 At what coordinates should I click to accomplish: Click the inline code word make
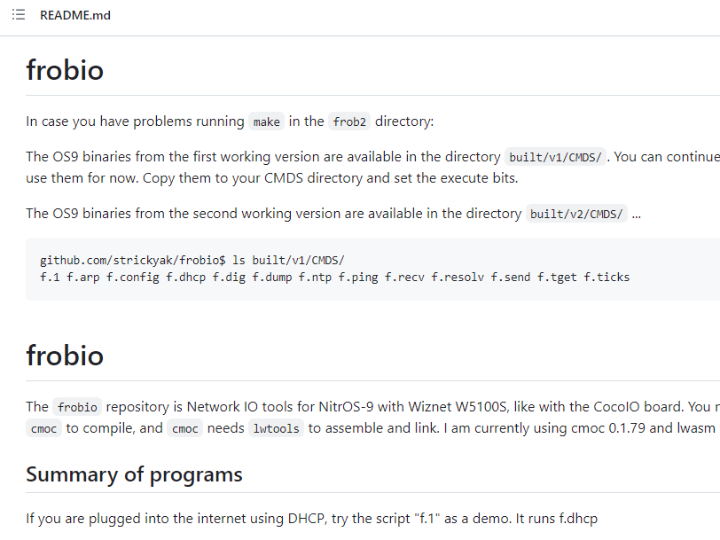tap(266, 122)
